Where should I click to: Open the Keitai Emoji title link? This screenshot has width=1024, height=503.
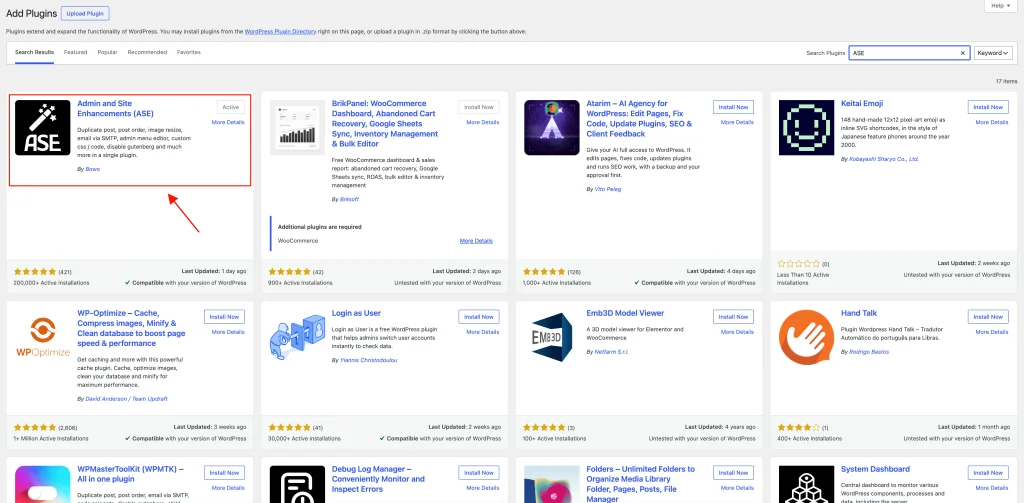[x=862, y=104]
